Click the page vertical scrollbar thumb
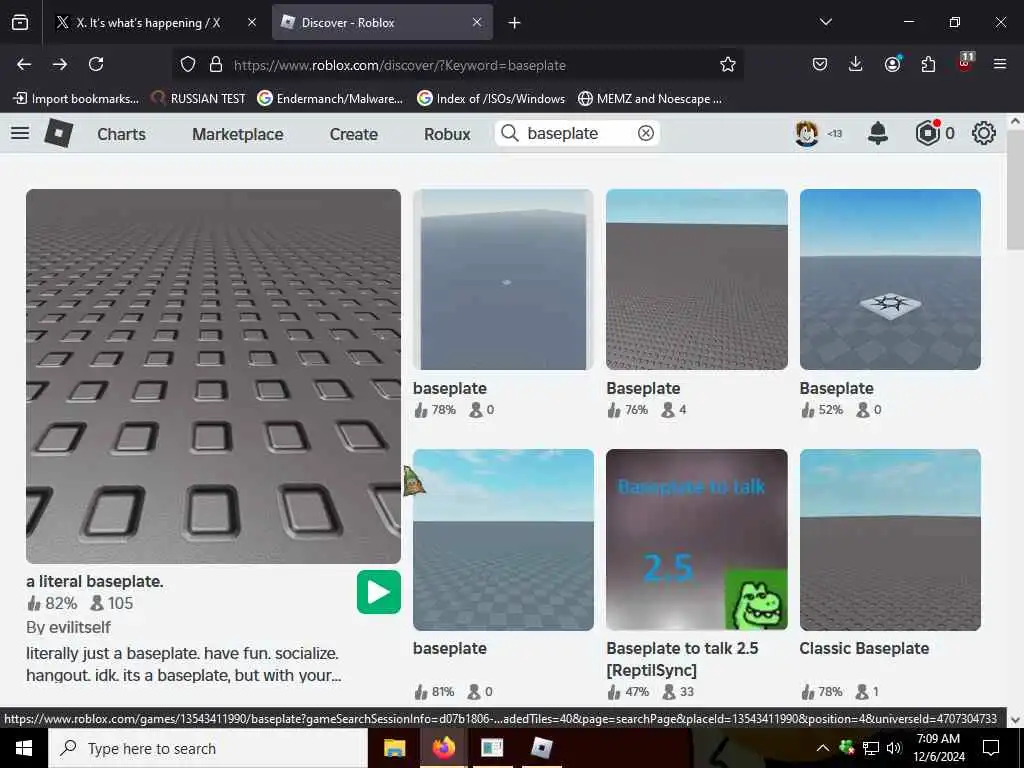This screenshot has width=1024, height=768. [x=1015, y=189]
